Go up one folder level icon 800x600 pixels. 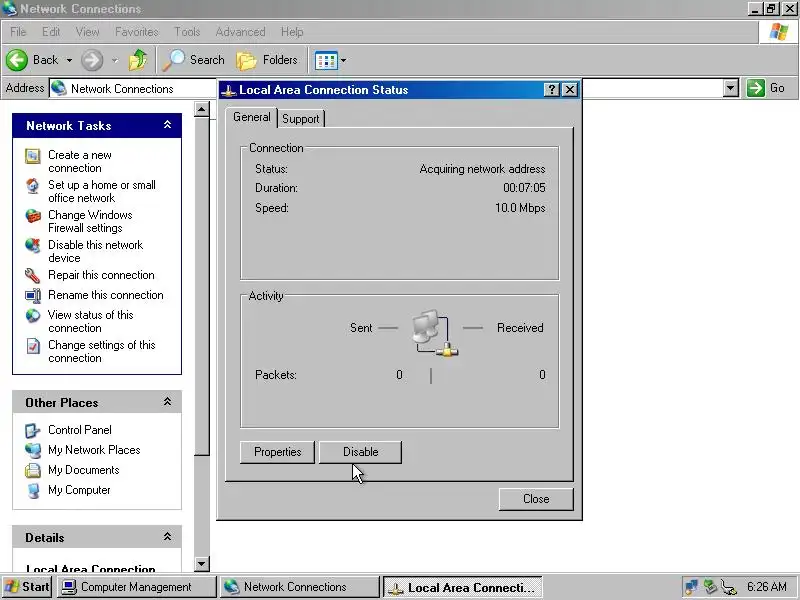[x=138, y=60]
